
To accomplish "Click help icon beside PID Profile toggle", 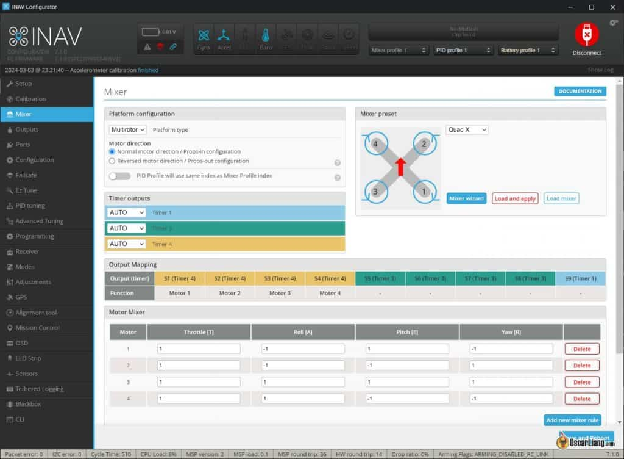I will coord(337,178).
